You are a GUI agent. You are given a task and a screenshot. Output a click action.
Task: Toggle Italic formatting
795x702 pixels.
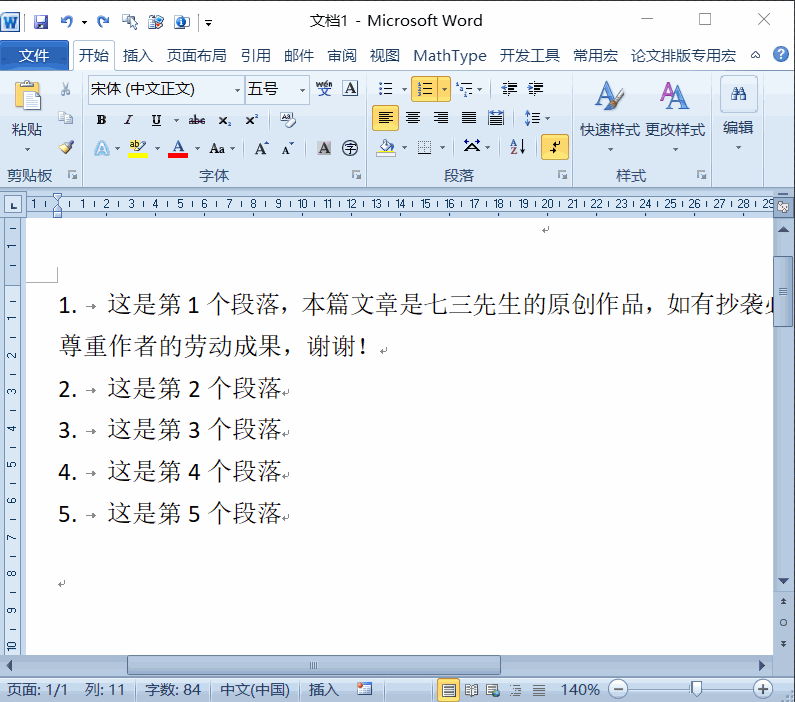(x=128, y=120)
